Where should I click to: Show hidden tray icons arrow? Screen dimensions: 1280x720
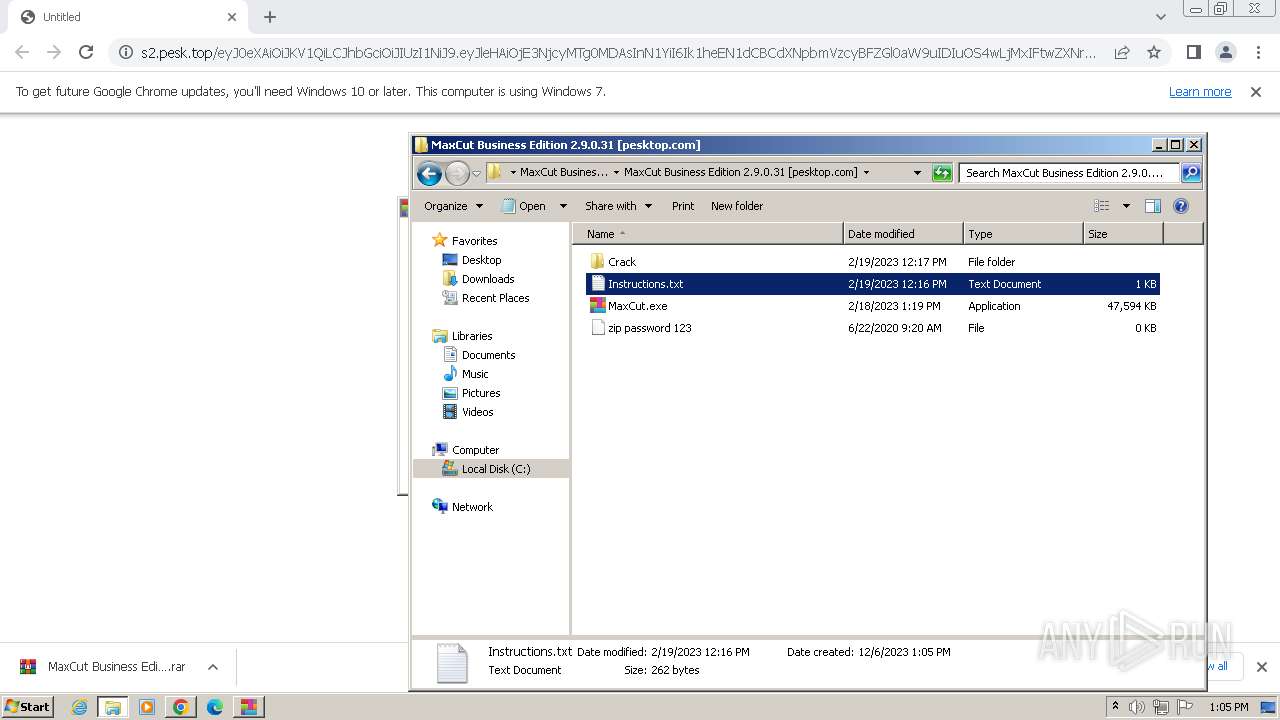1116,706
